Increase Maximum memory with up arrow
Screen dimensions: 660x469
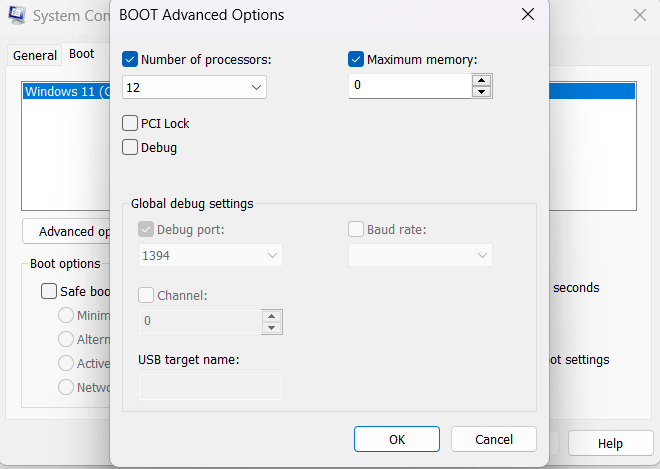click(x=482, y=80)
